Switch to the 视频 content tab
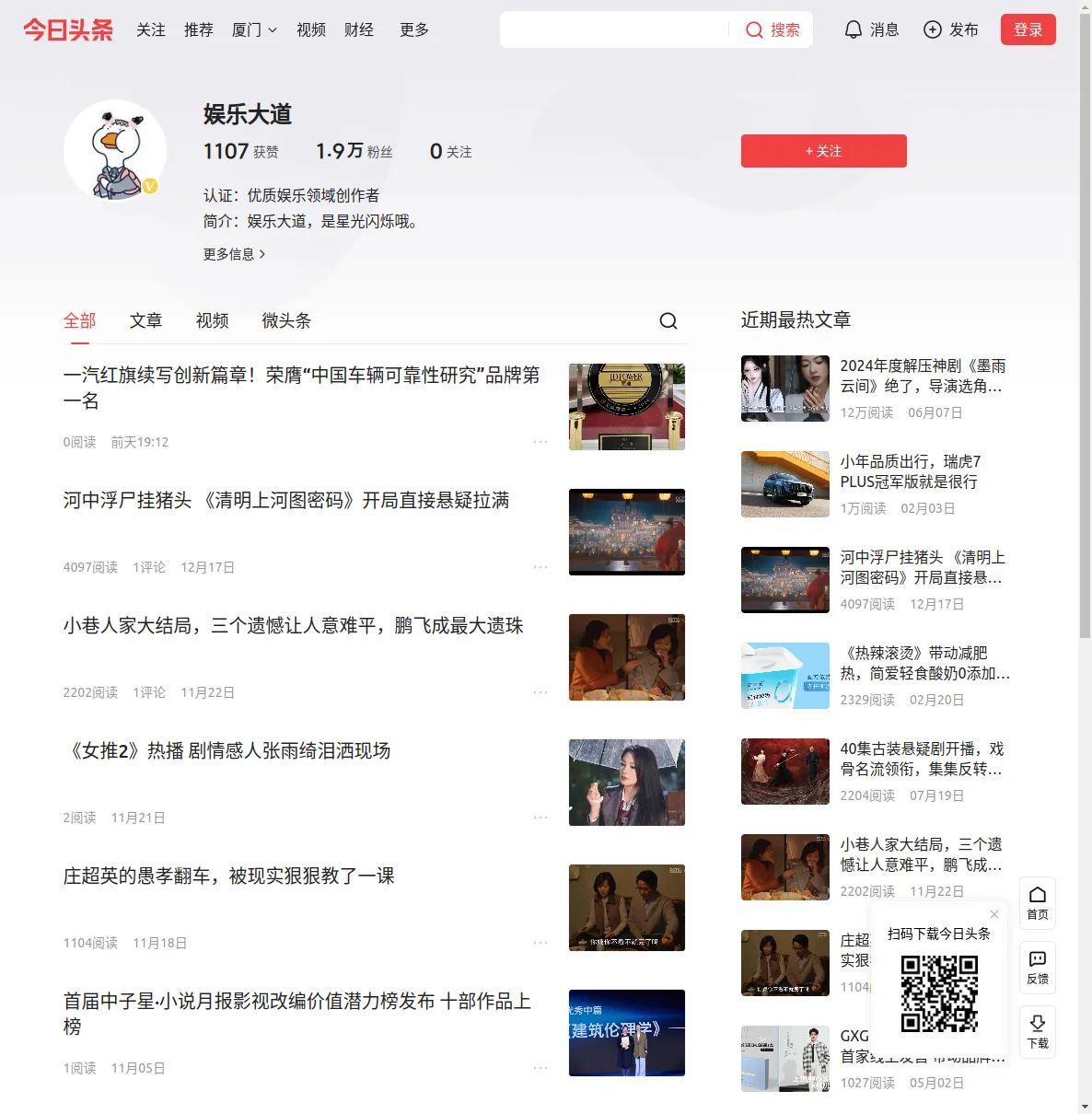This screenshot has height=1114, width=1092. click(213, 320)
